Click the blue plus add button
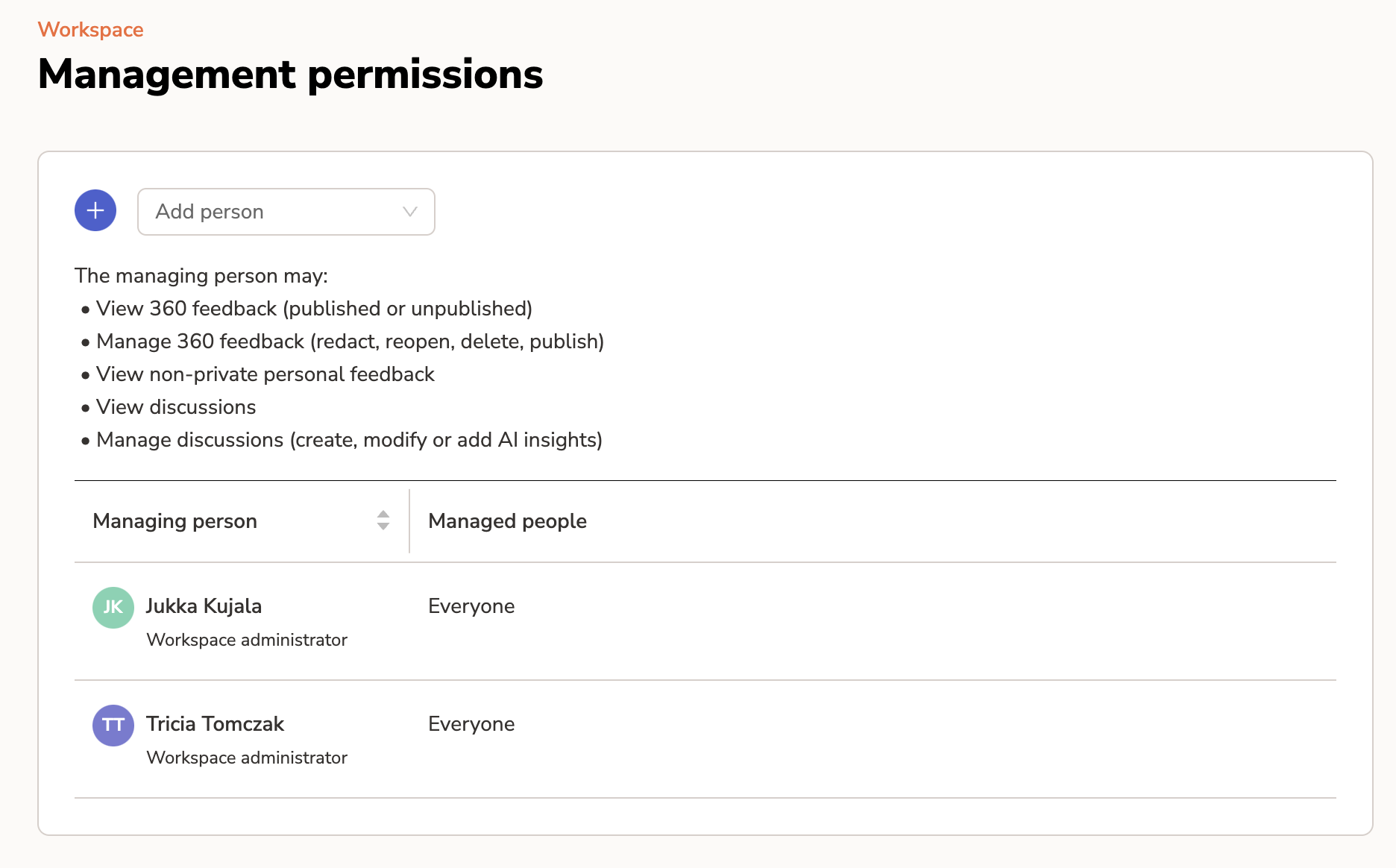This screenshot has width=1396, height=868. [x=95, y=211]
